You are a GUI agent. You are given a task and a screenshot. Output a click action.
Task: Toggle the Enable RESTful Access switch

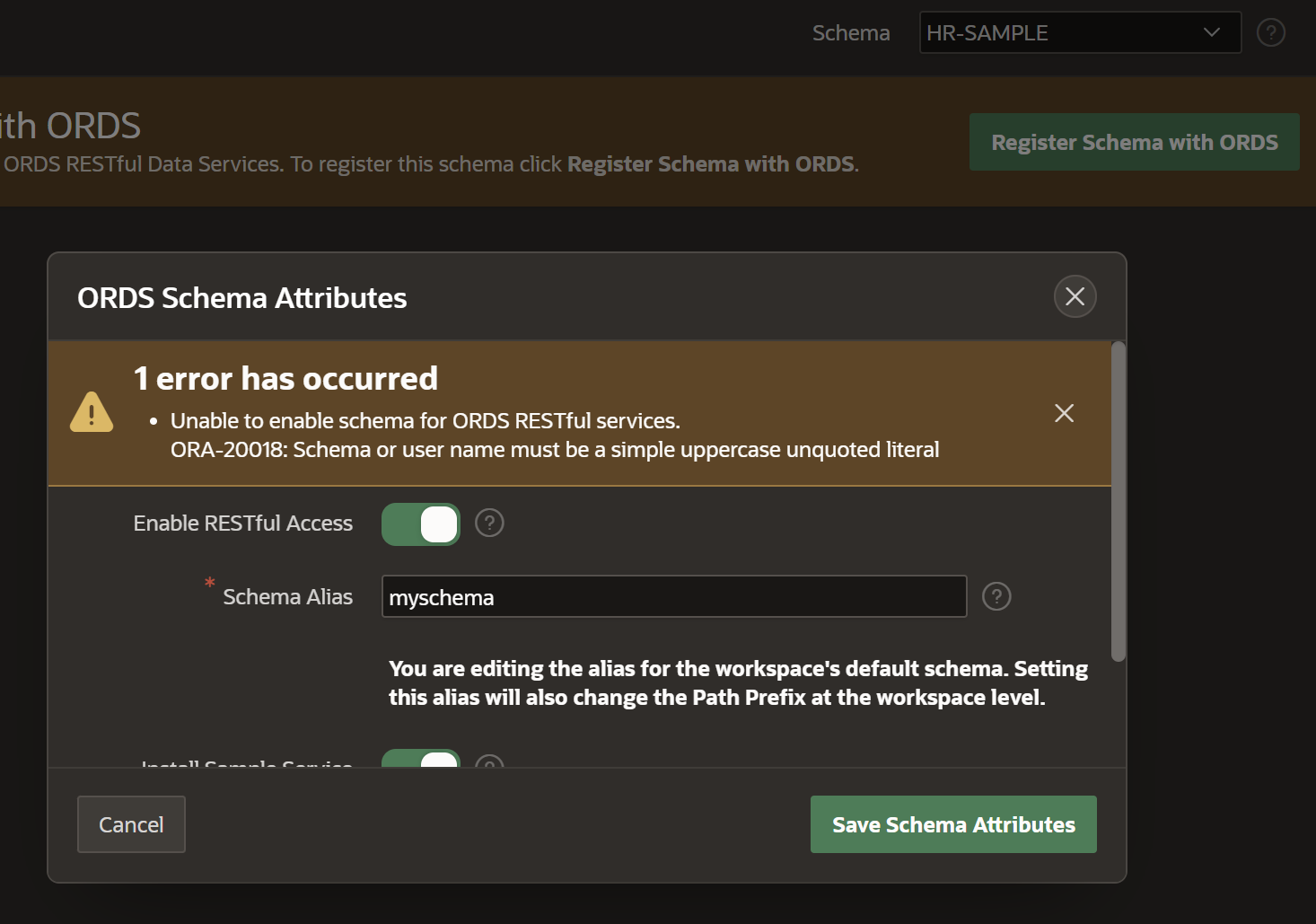(421, 524)
